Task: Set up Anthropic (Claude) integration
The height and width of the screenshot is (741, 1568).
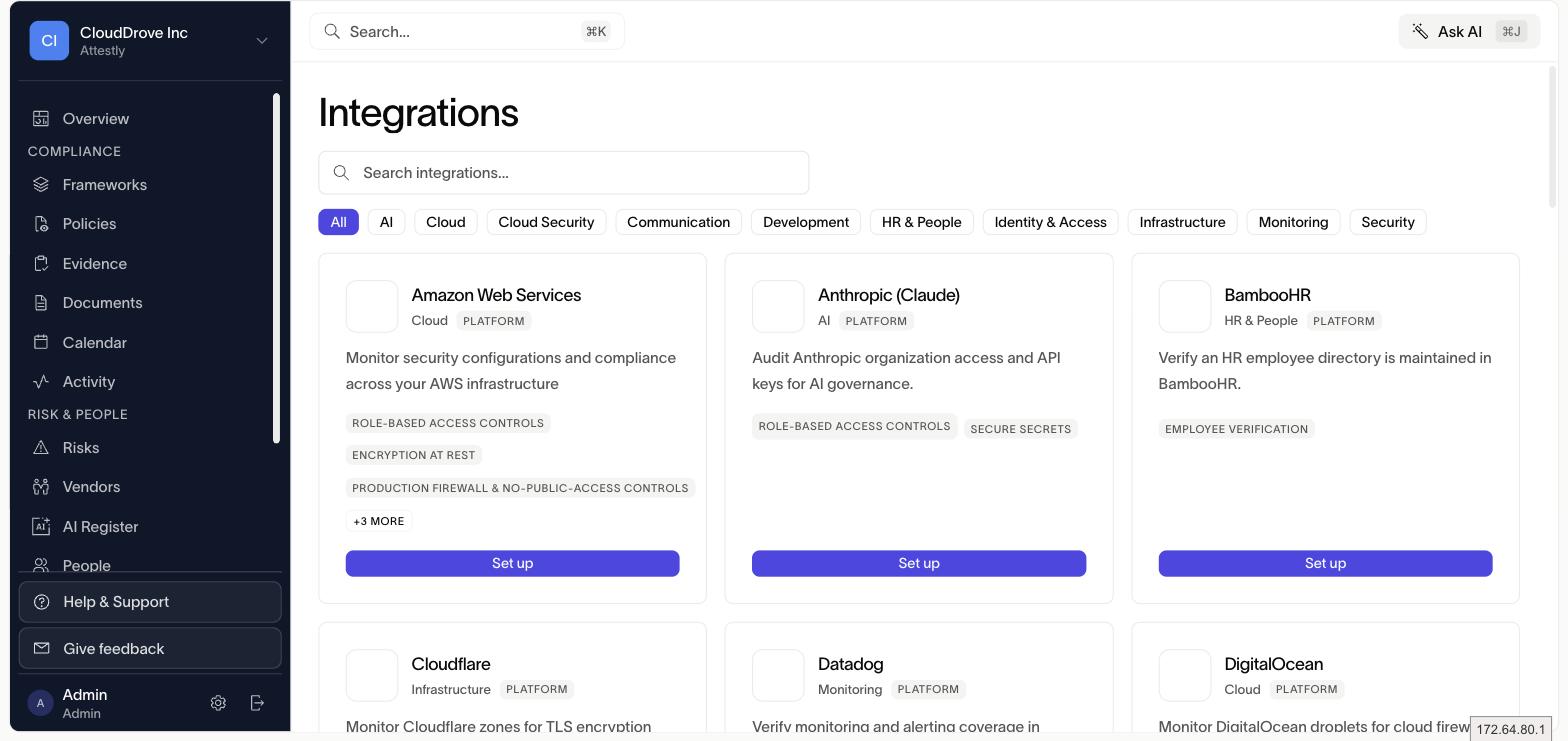Action: point(919,563)
